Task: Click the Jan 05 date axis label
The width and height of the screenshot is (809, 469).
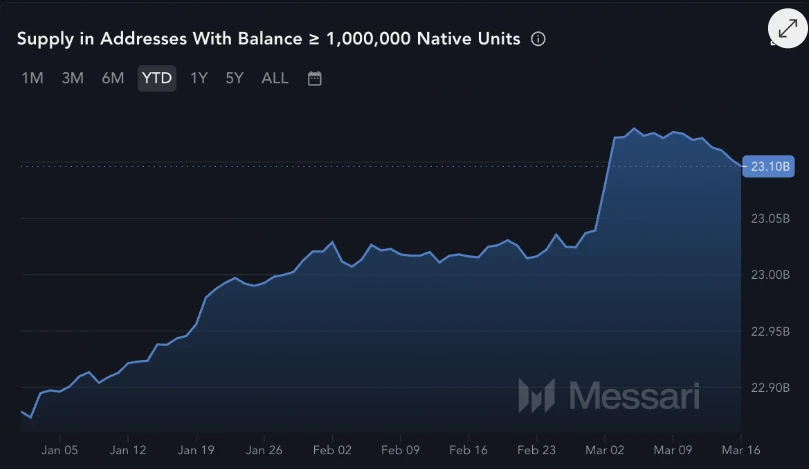Action: tap(59, 450)
